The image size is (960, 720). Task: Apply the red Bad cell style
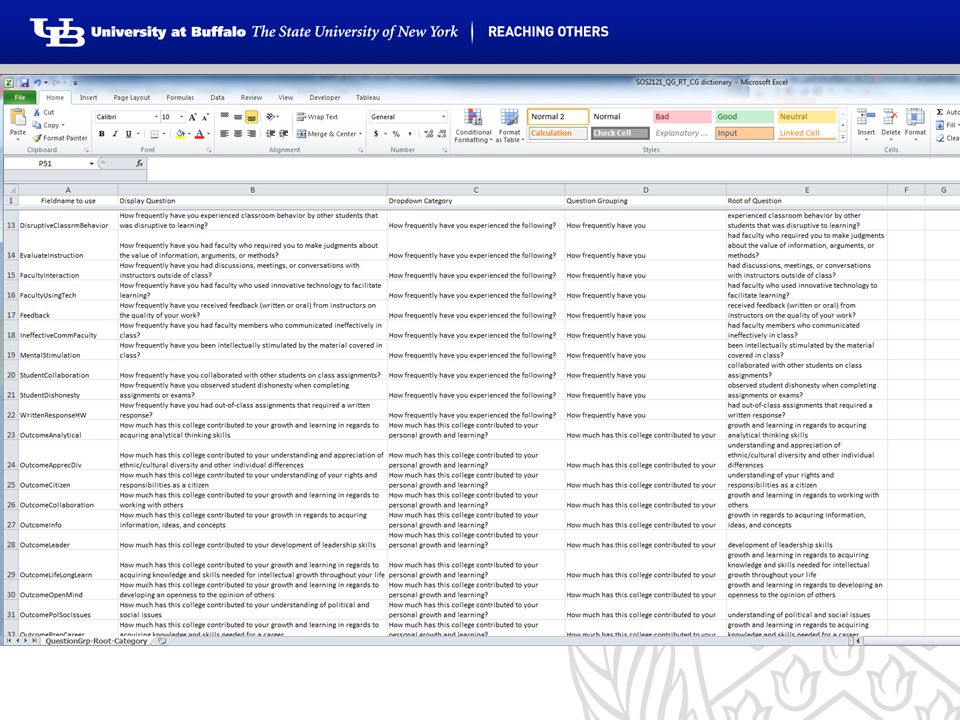(682, 116)
